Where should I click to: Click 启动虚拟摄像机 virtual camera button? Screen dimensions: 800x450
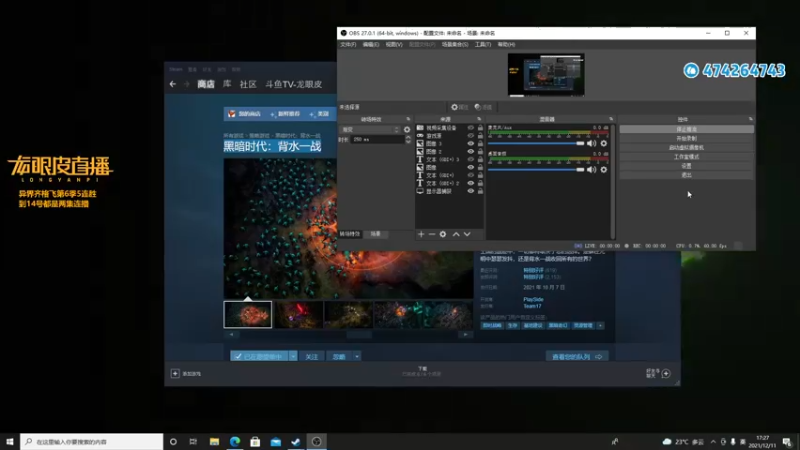pos(686,147)
